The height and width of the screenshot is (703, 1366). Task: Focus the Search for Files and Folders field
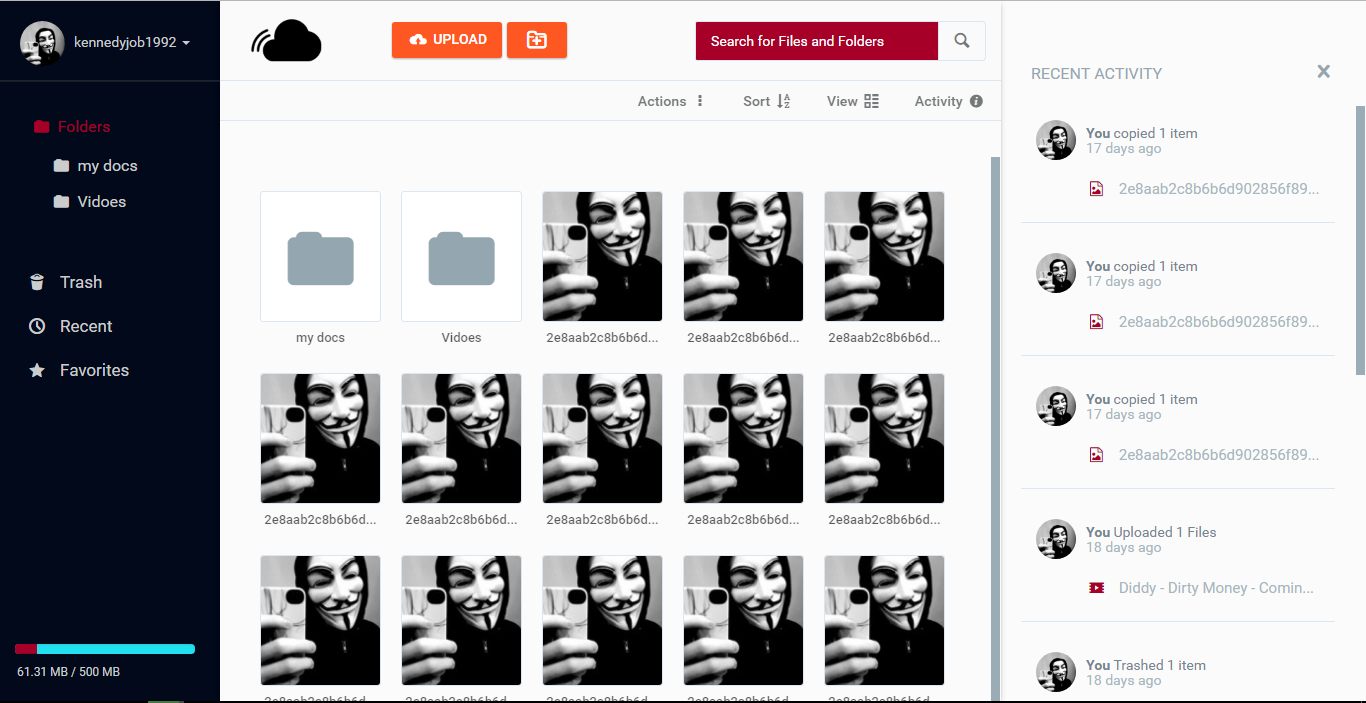pyautogui.click(x=817, y=41)
